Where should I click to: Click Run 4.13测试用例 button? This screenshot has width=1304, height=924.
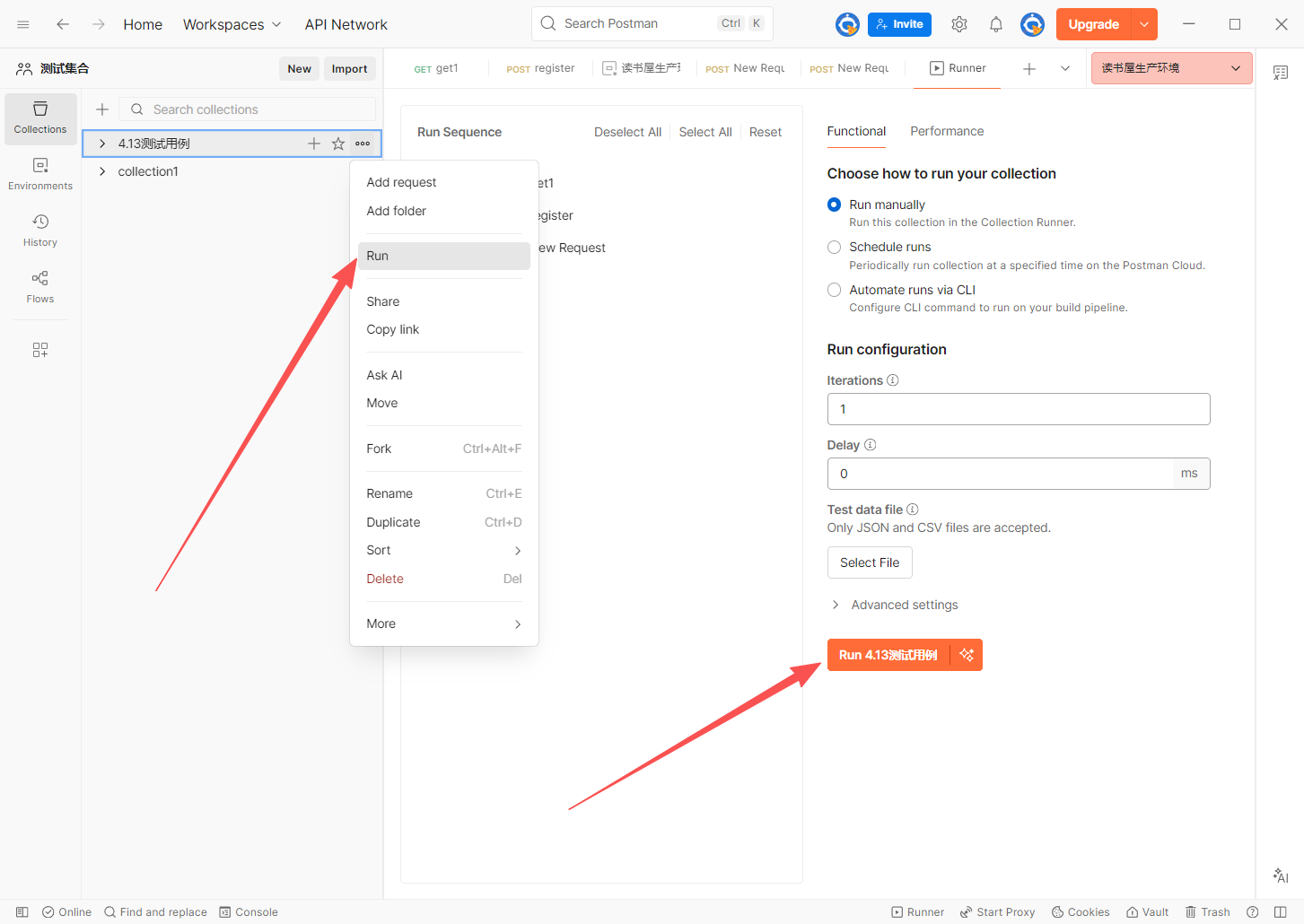tap(888, 655)
